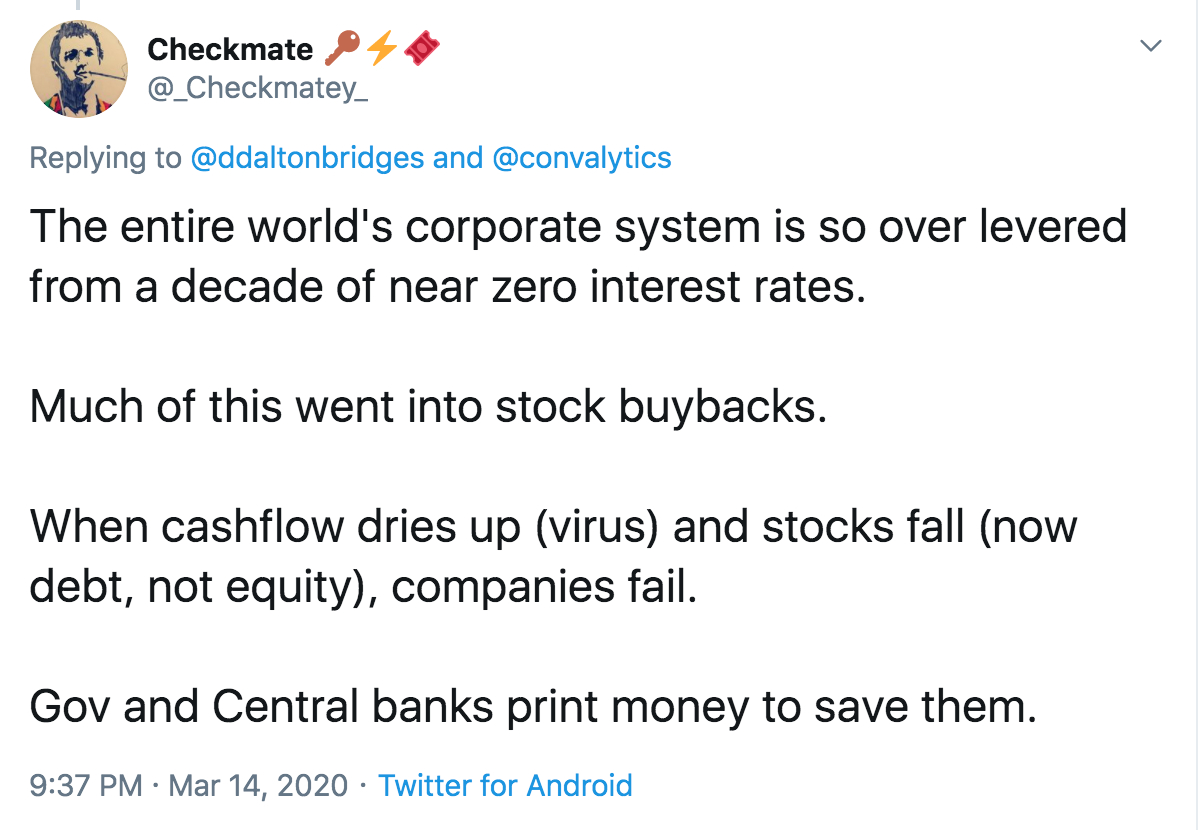
Task: Open the tweet options chevron menu
Action: (x=1152, y=46)
